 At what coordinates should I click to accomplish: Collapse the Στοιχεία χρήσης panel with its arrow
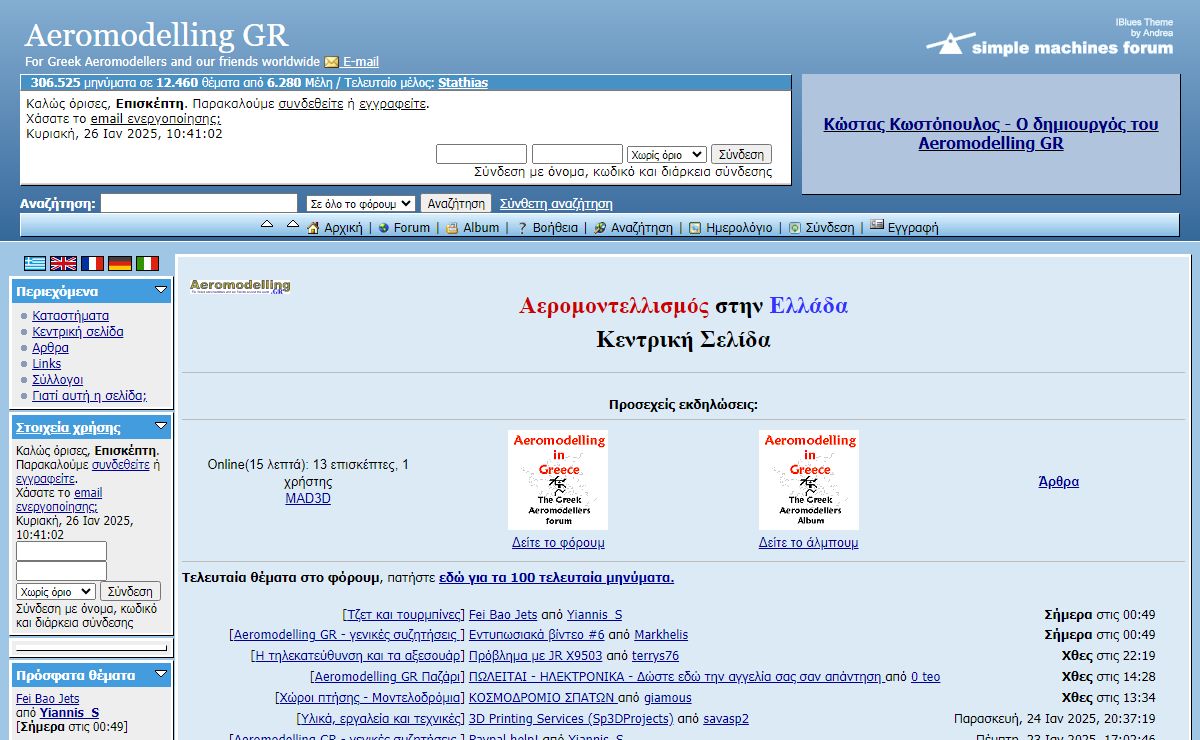[x=161, y=426]
